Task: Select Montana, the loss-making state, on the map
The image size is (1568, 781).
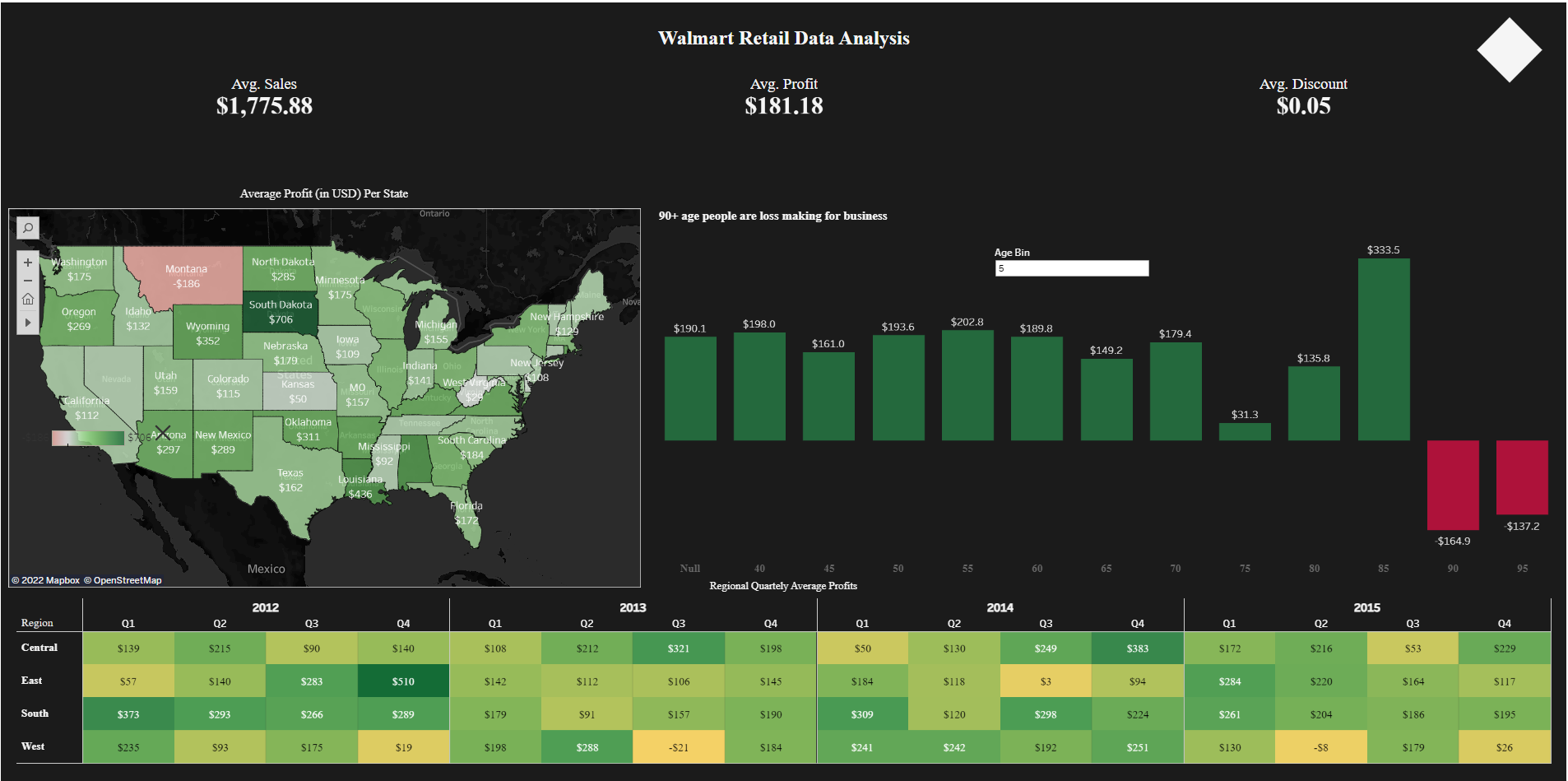Action: pos(187,276)
